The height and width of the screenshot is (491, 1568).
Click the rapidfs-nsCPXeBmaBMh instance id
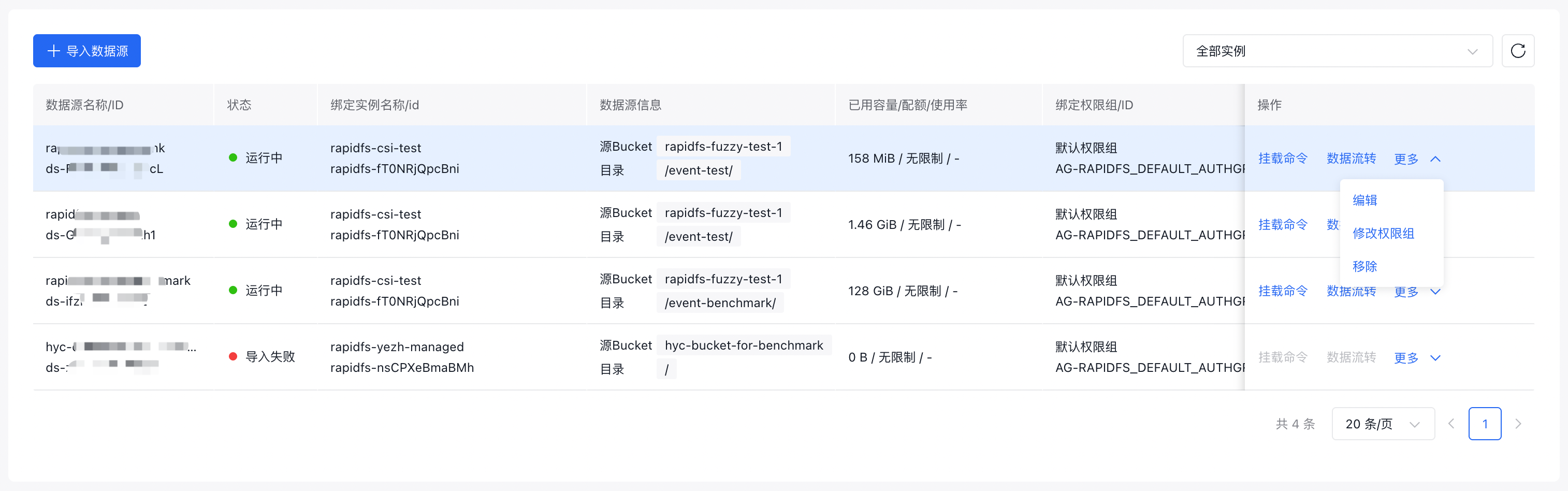click(x=402, y=367)
